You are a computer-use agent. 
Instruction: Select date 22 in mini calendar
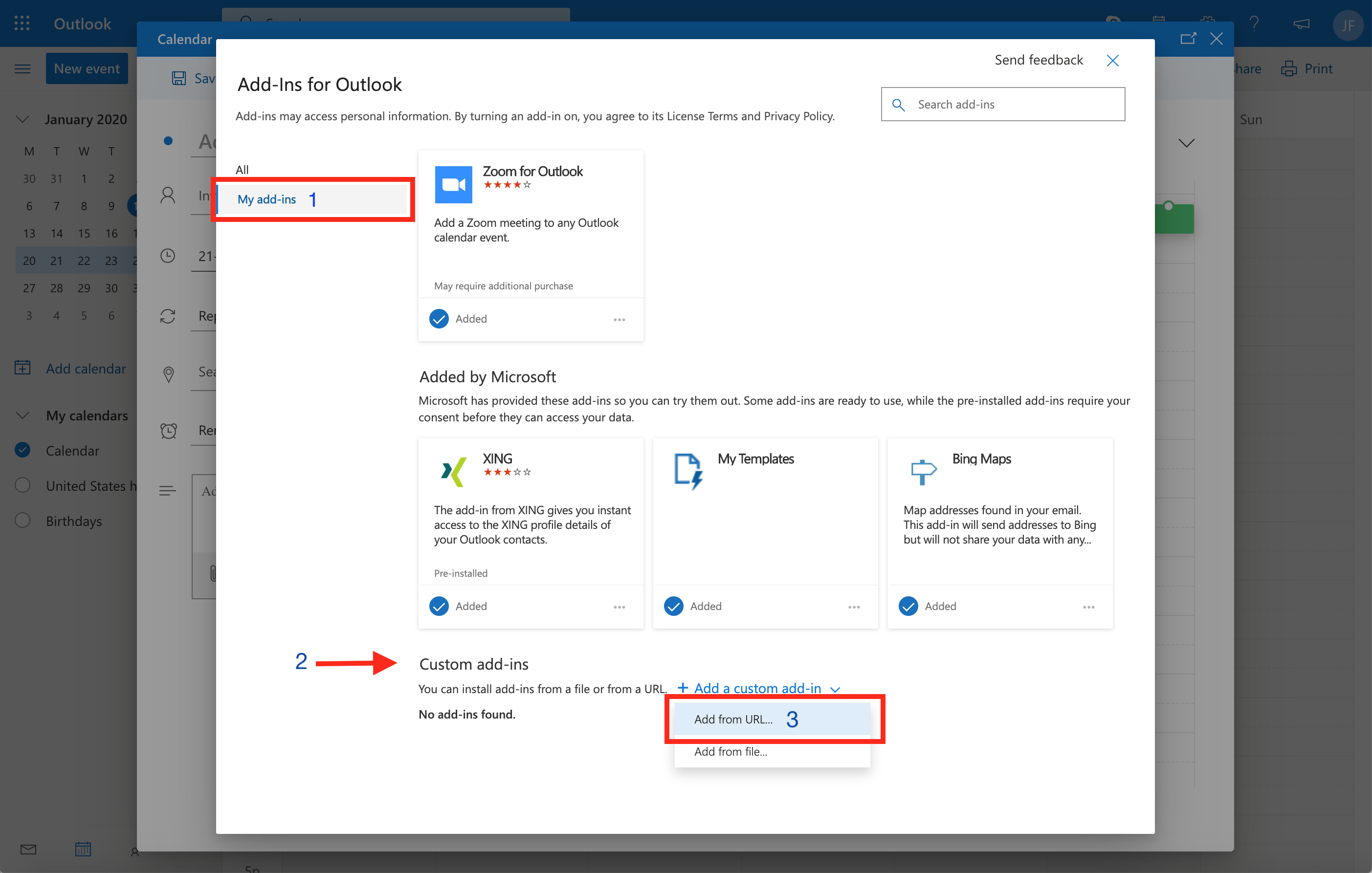click(x=84, y=261)
